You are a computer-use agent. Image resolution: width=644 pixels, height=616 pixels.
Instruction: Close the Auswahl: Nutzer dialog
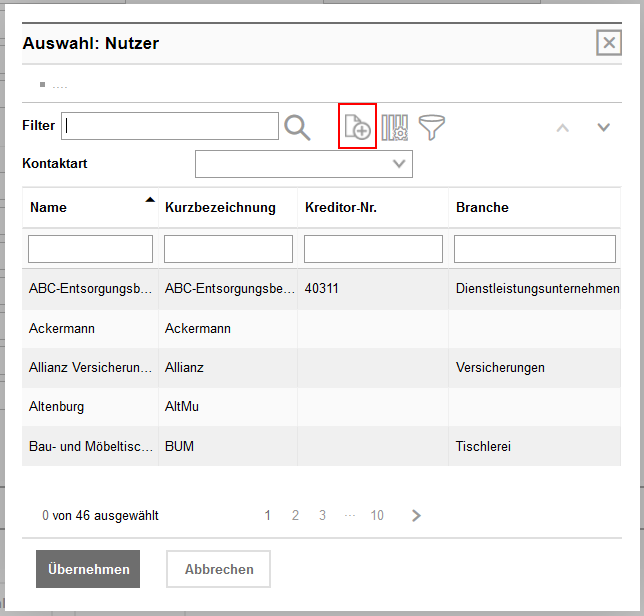pyautogui.click(x=608, y=42)
